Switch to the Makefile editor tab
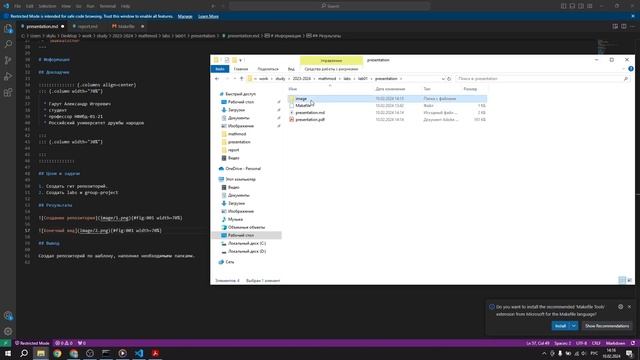 click(x=126, y=26)
